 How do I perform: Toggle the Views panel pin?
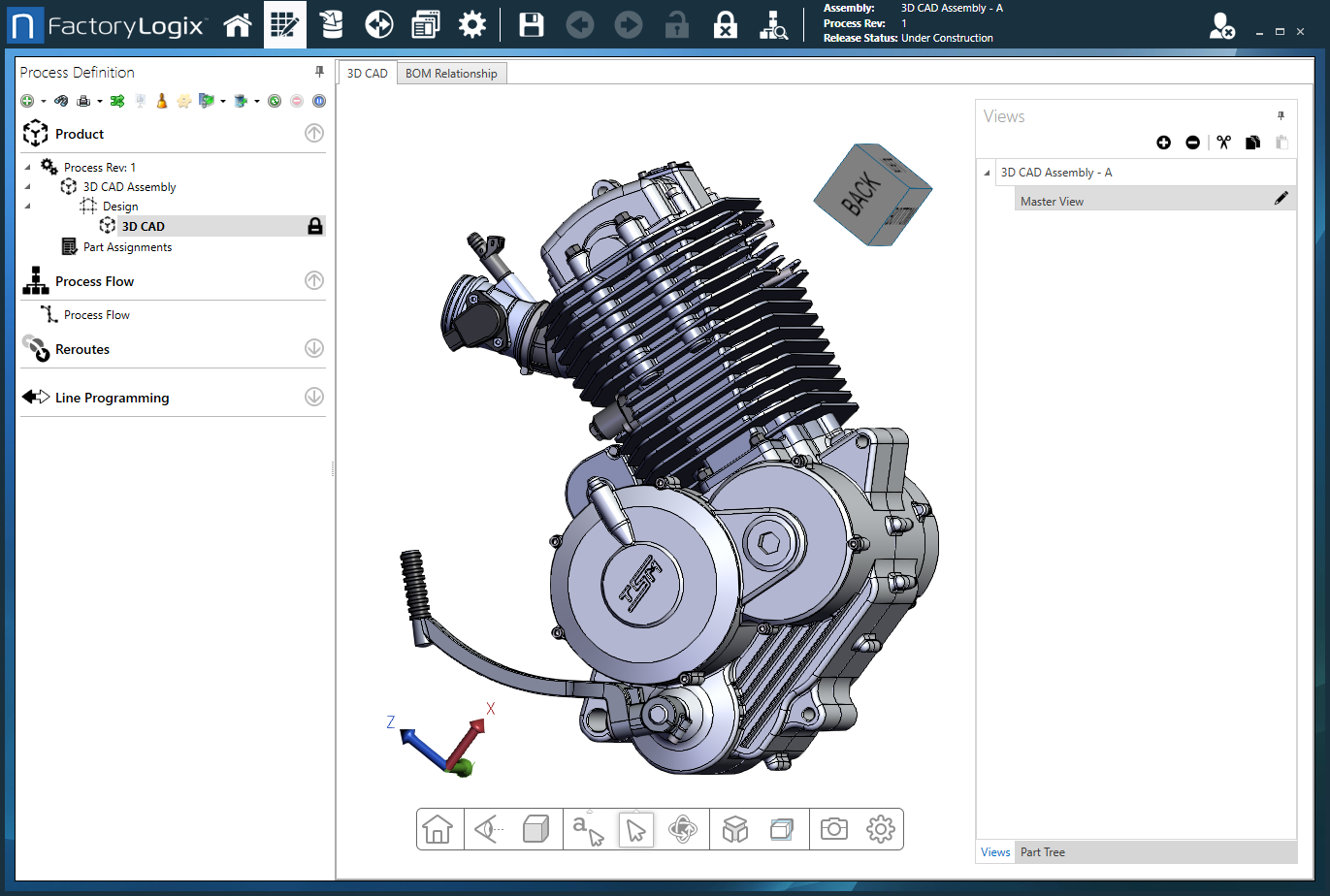tap(1281, 116)
